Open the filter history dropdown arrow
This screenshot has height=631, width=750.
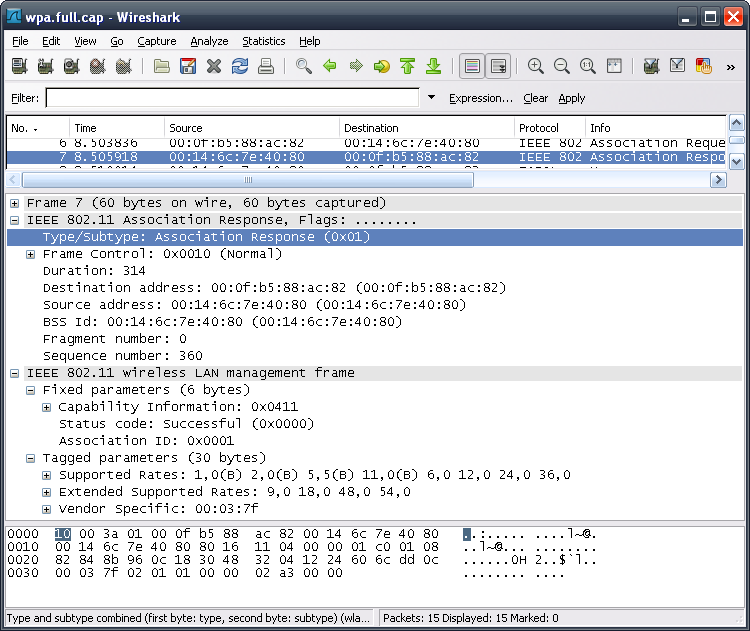[x=431, y=97]
